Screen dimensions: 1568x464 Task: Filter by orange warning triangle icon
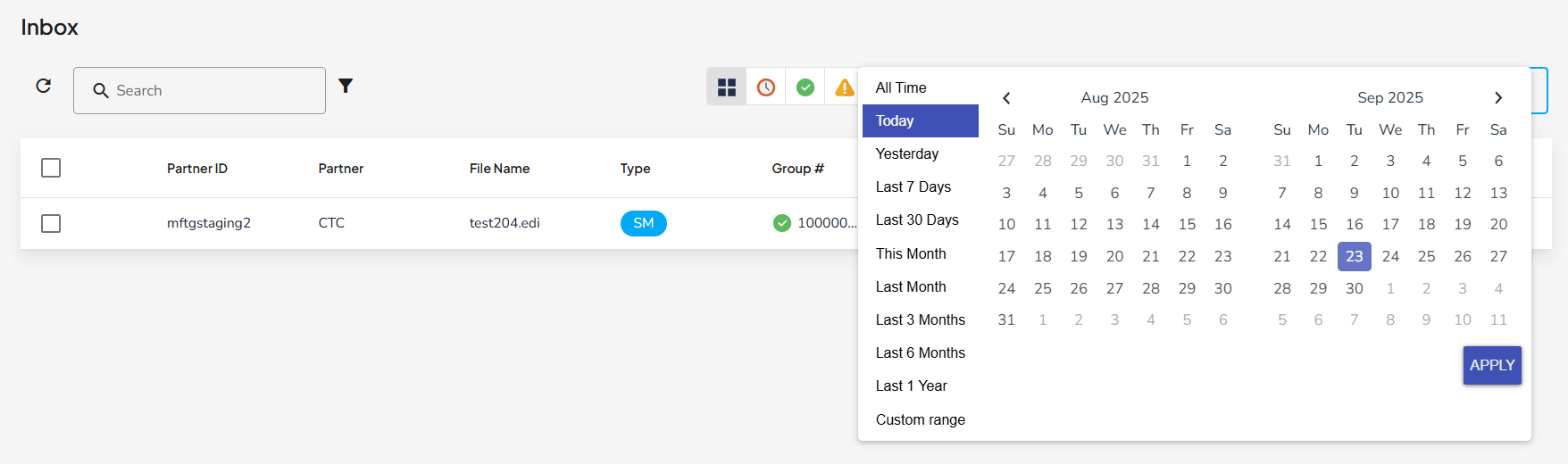(844, 87)
